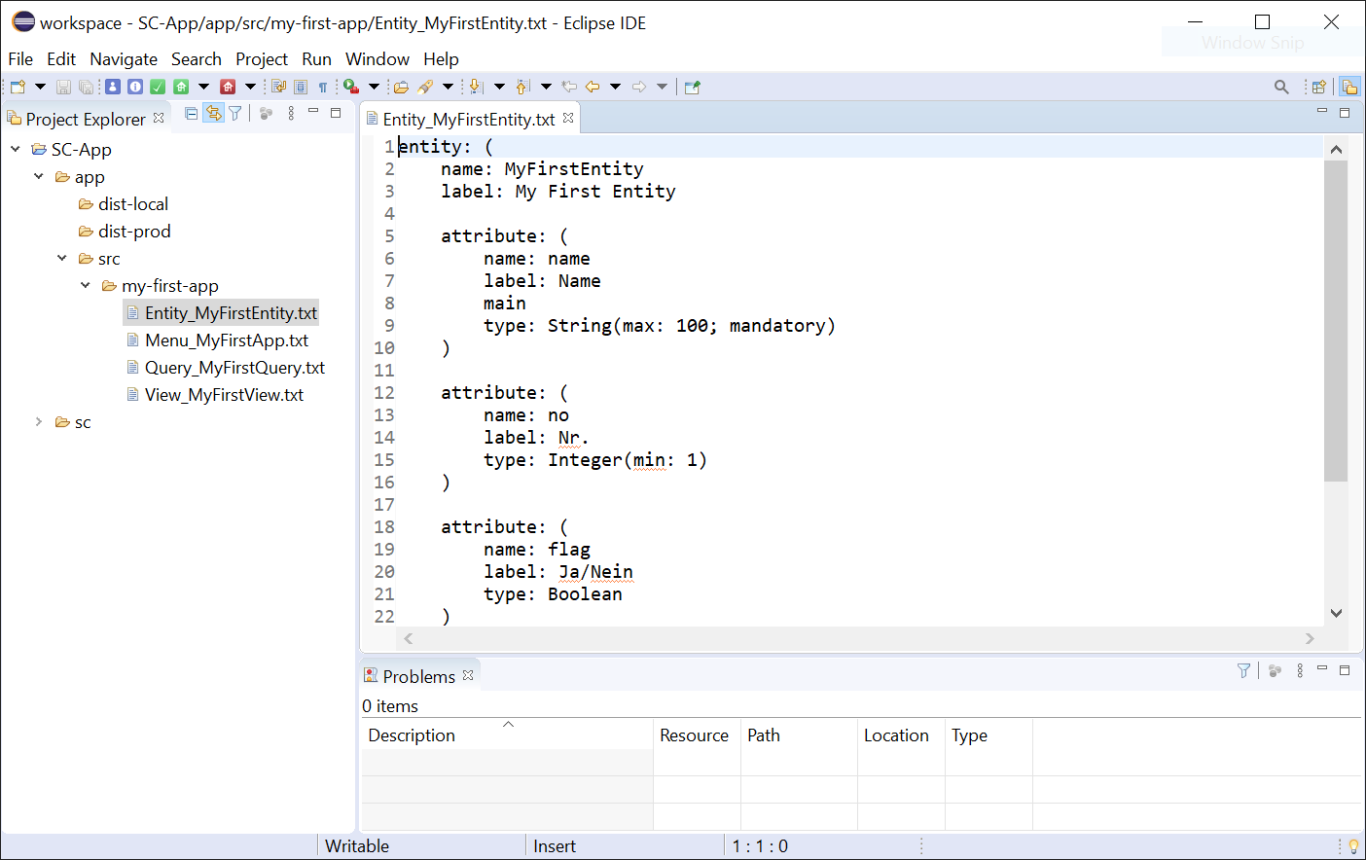Click the Project Explorer filter funnel icon
Viewport: 1366px width, 860px height.
point(235,114)
